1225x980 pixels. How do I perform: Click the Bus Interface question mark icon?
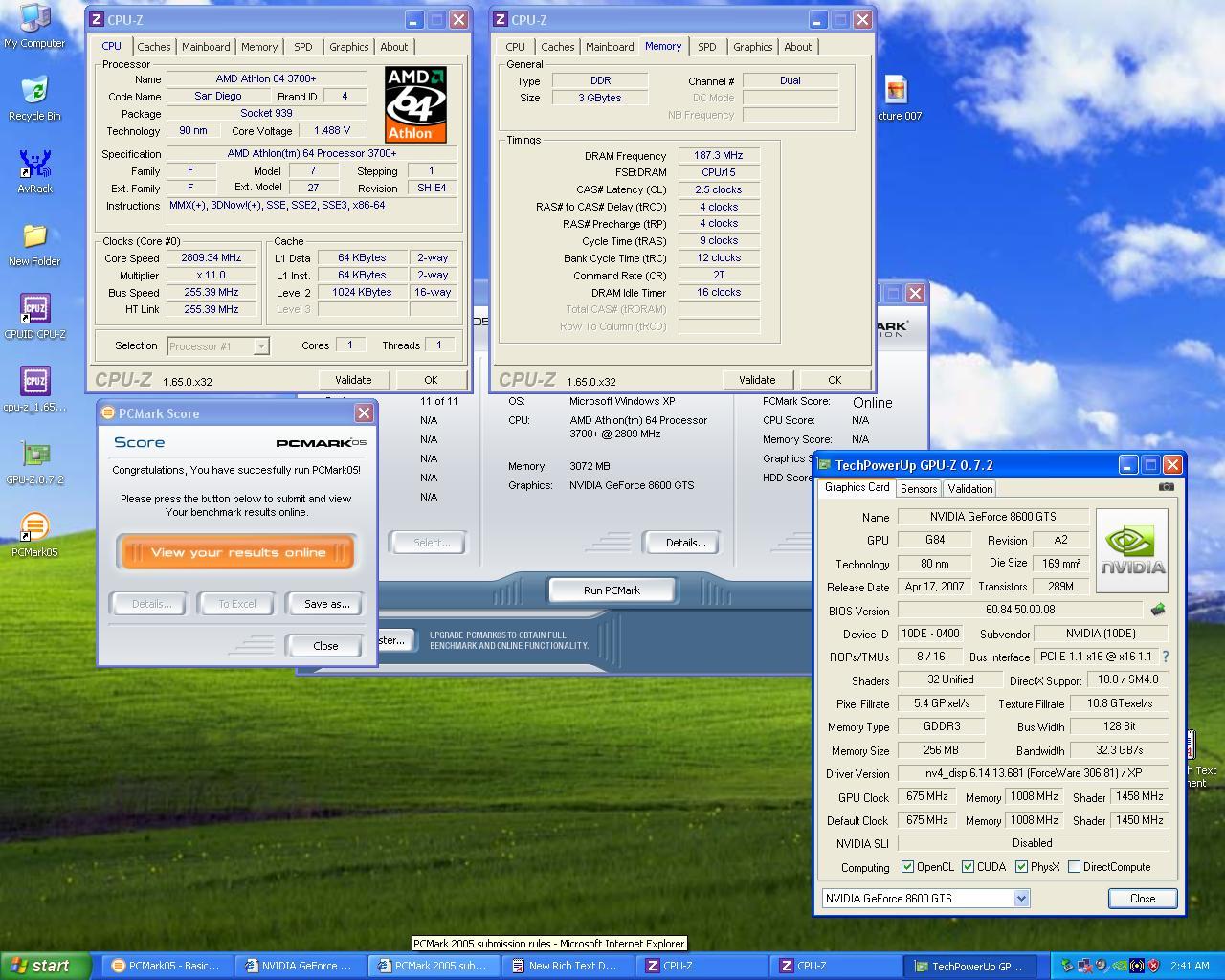click(1165, 657)
